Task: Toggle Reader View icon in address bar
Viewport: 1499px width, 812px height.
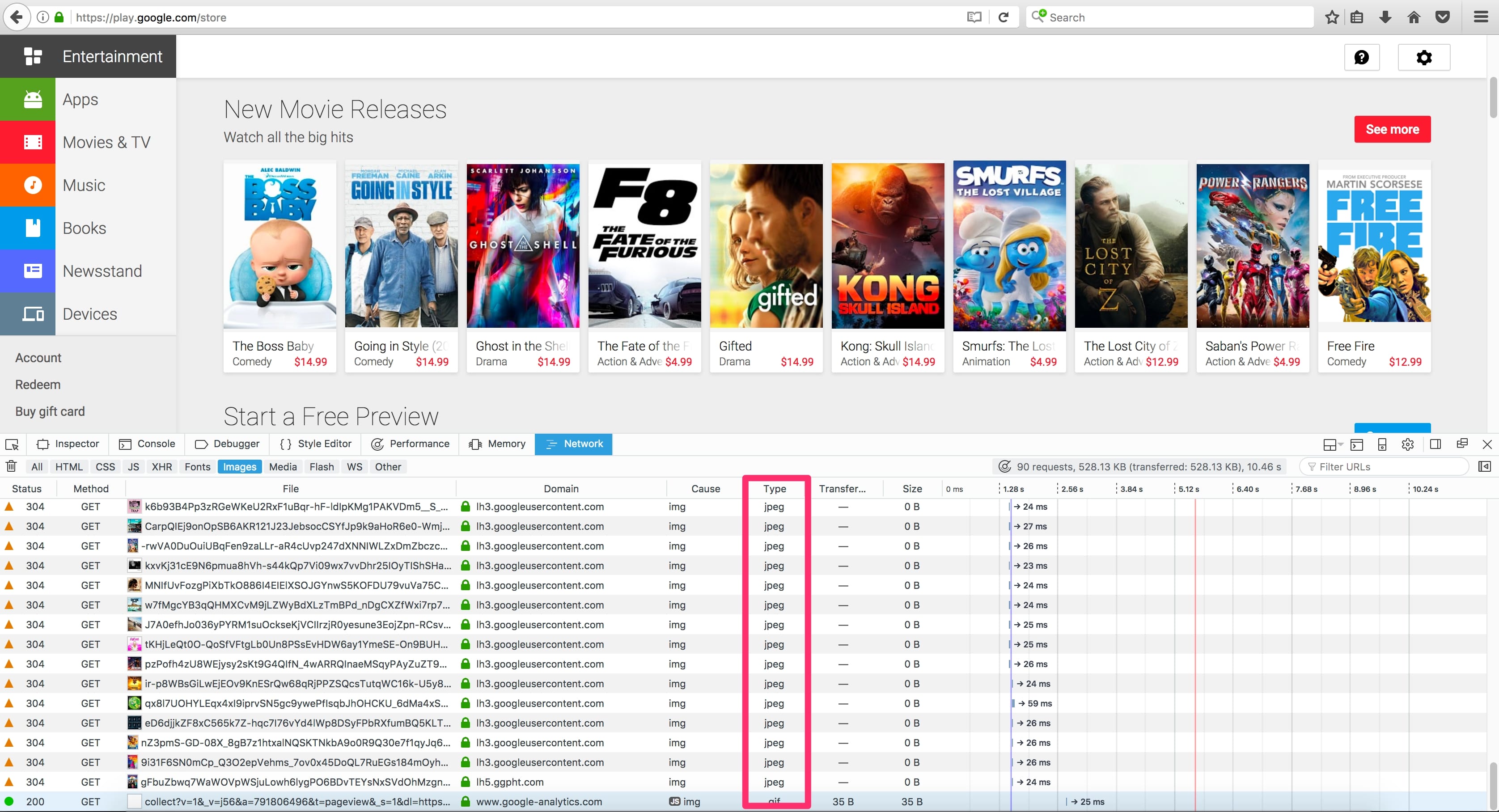Action: [x=974, y=17]
